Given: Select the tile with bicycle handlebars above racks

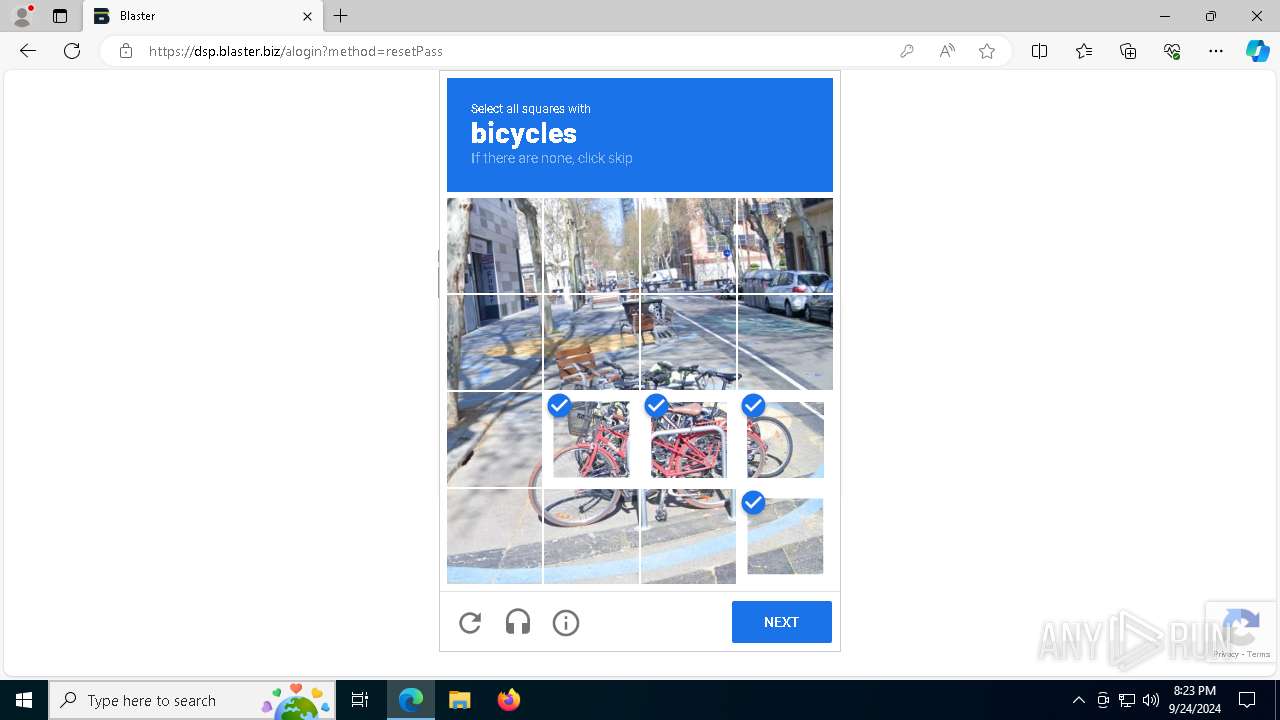Looking at the screenshot, I should [688, 342].
